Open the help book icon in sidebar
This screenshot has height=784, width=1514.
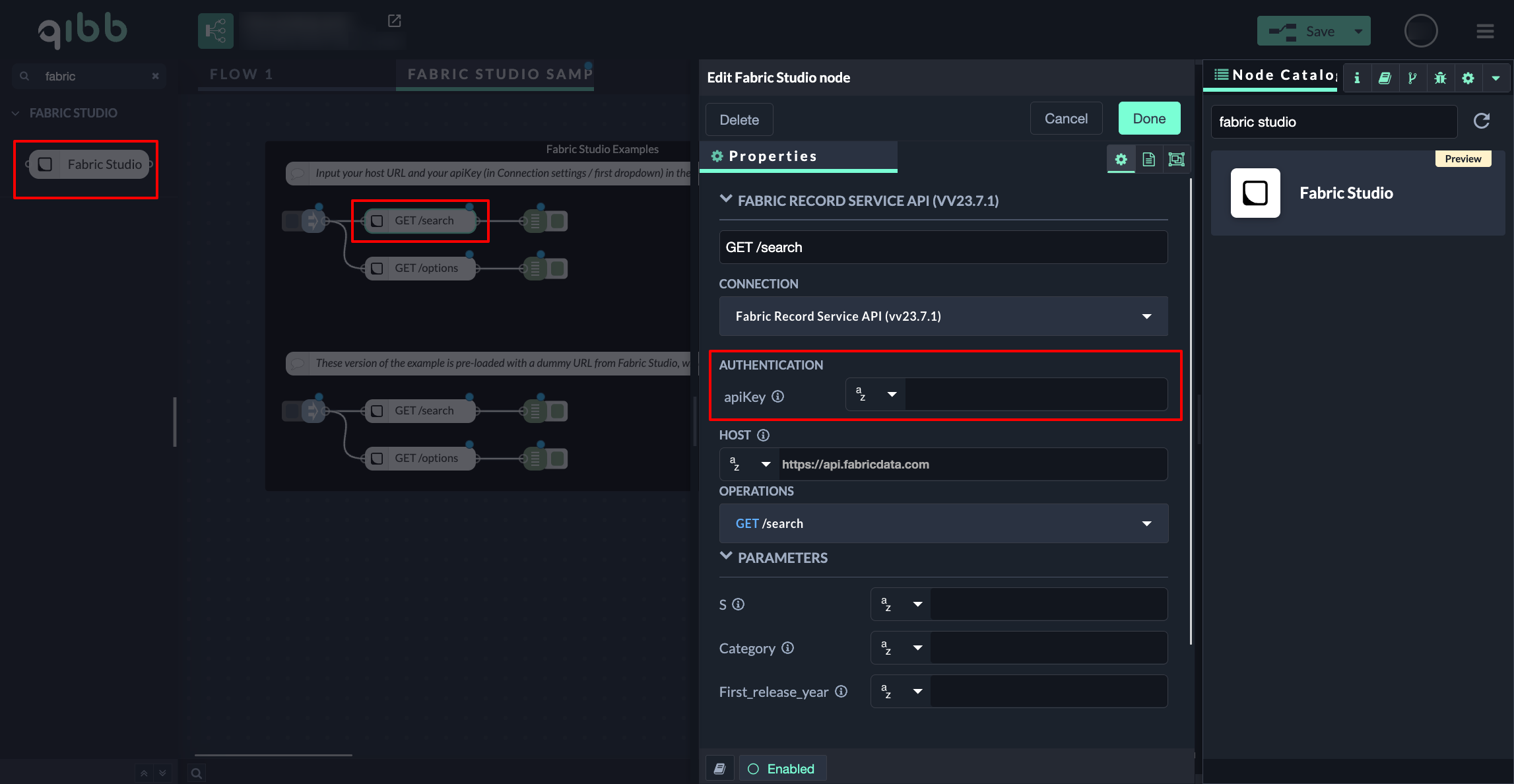tap(1385, 78)
